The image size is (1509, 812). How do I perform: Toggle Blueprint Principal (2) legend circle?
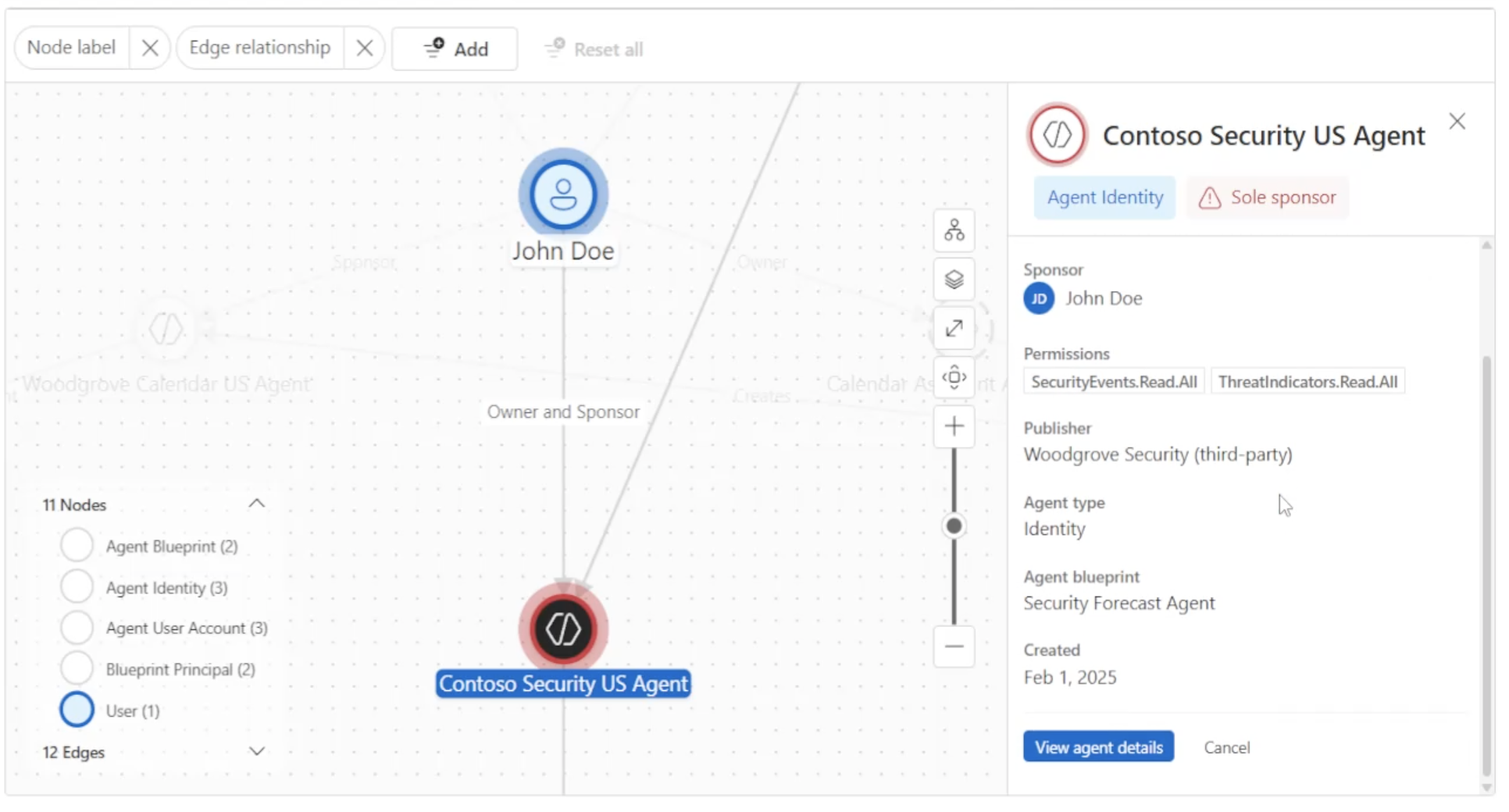(77, 668)
